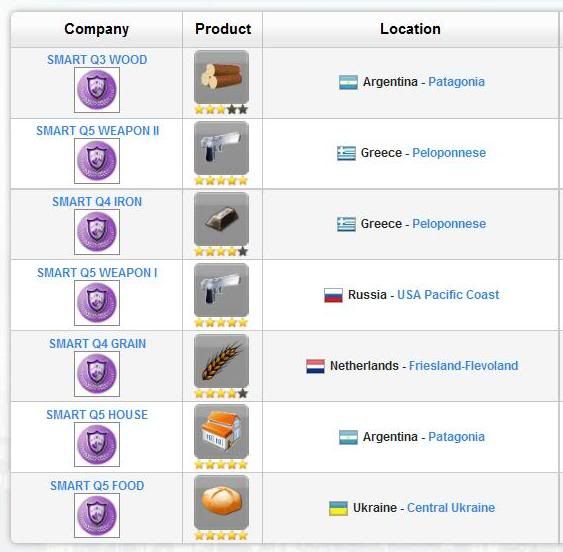The image size is (563, 552).
Task: Click the Product column header
Action: click(x=223, y=29)
